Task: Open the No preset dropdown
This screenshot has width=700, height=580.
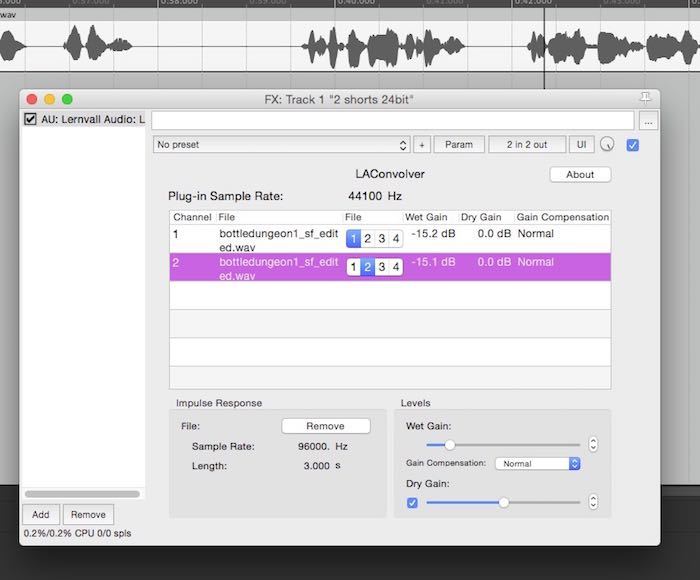Action: pos(282,145)
